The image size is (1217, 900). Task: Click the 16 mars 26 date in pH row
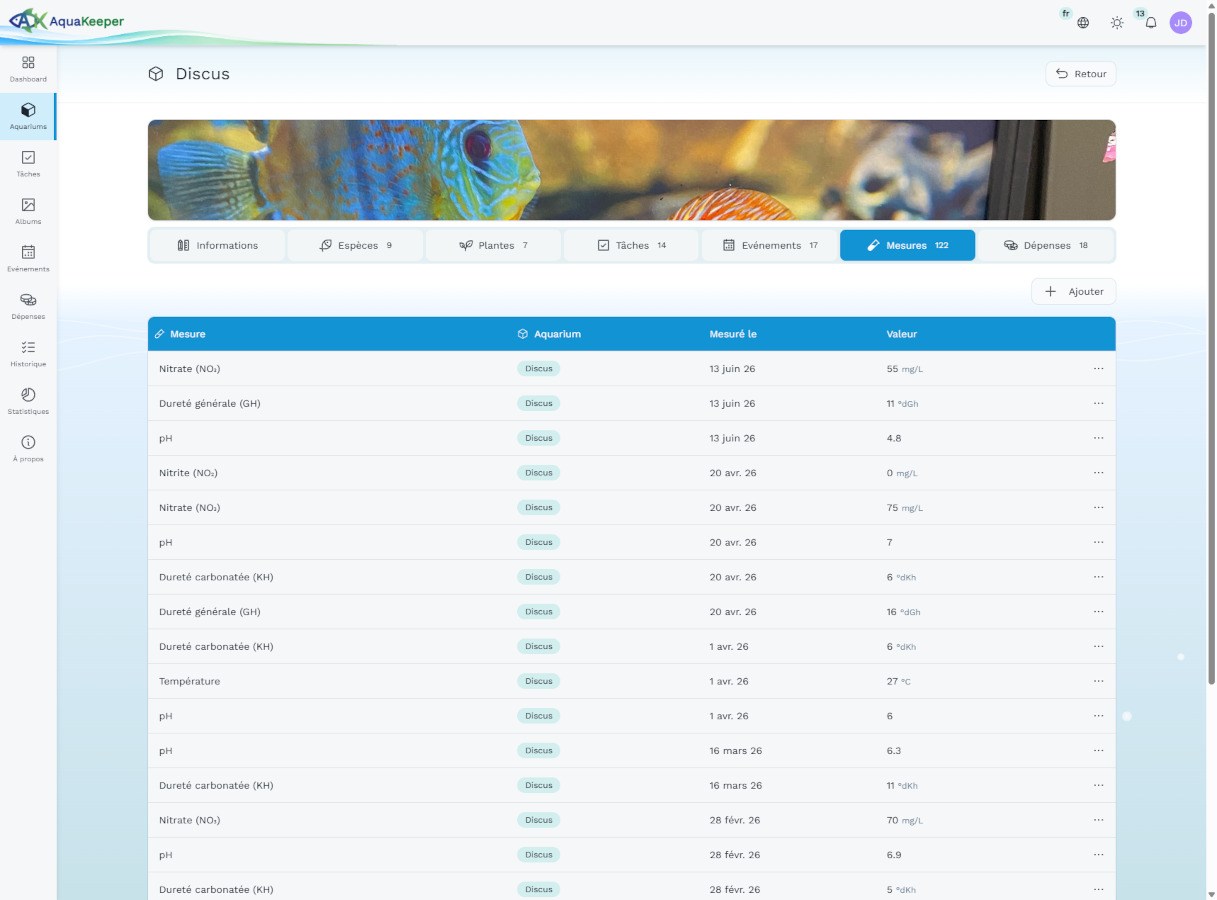coord(735,751)
